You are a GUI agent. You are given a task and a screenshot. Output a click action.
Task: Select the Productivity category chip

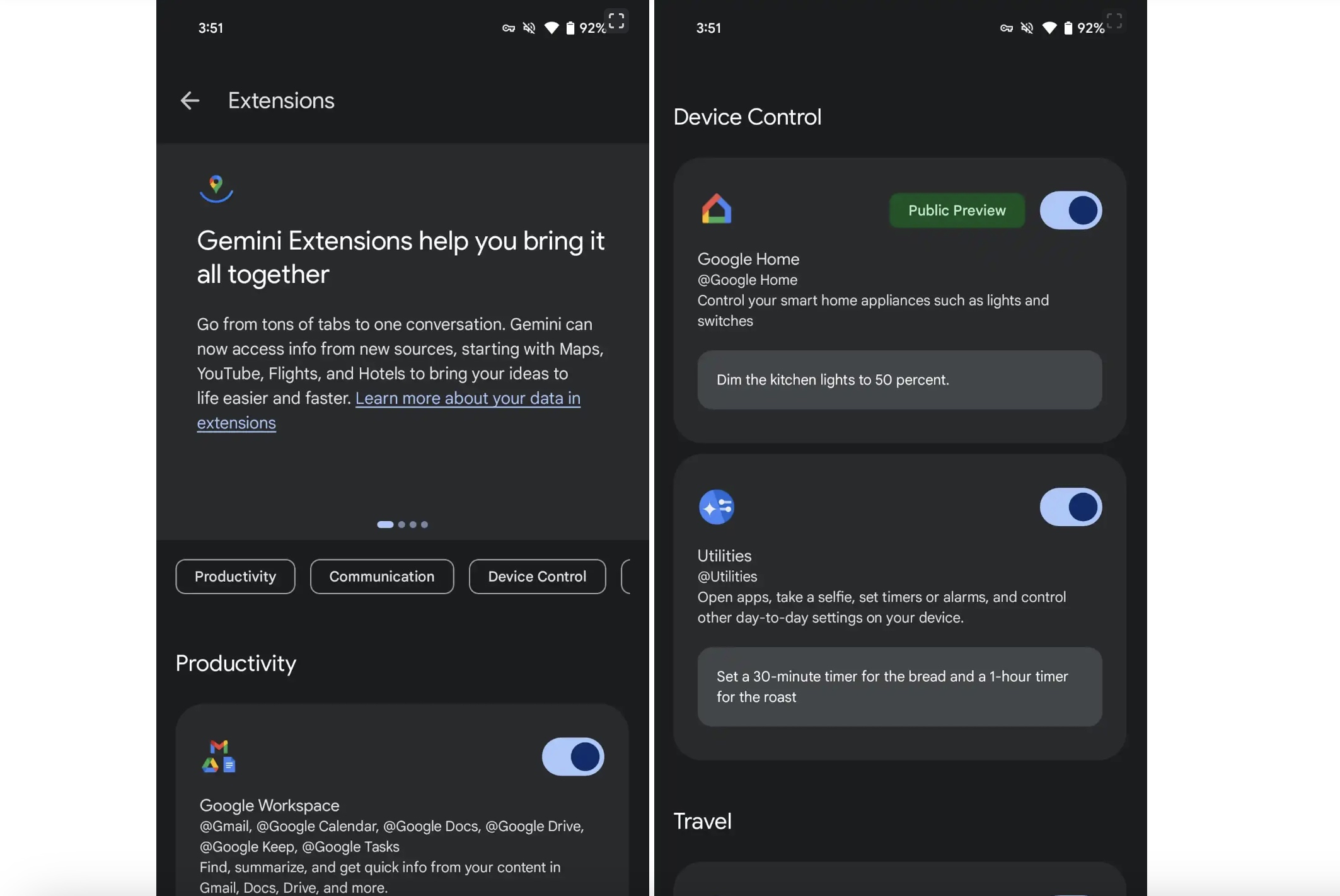(235, 576)
